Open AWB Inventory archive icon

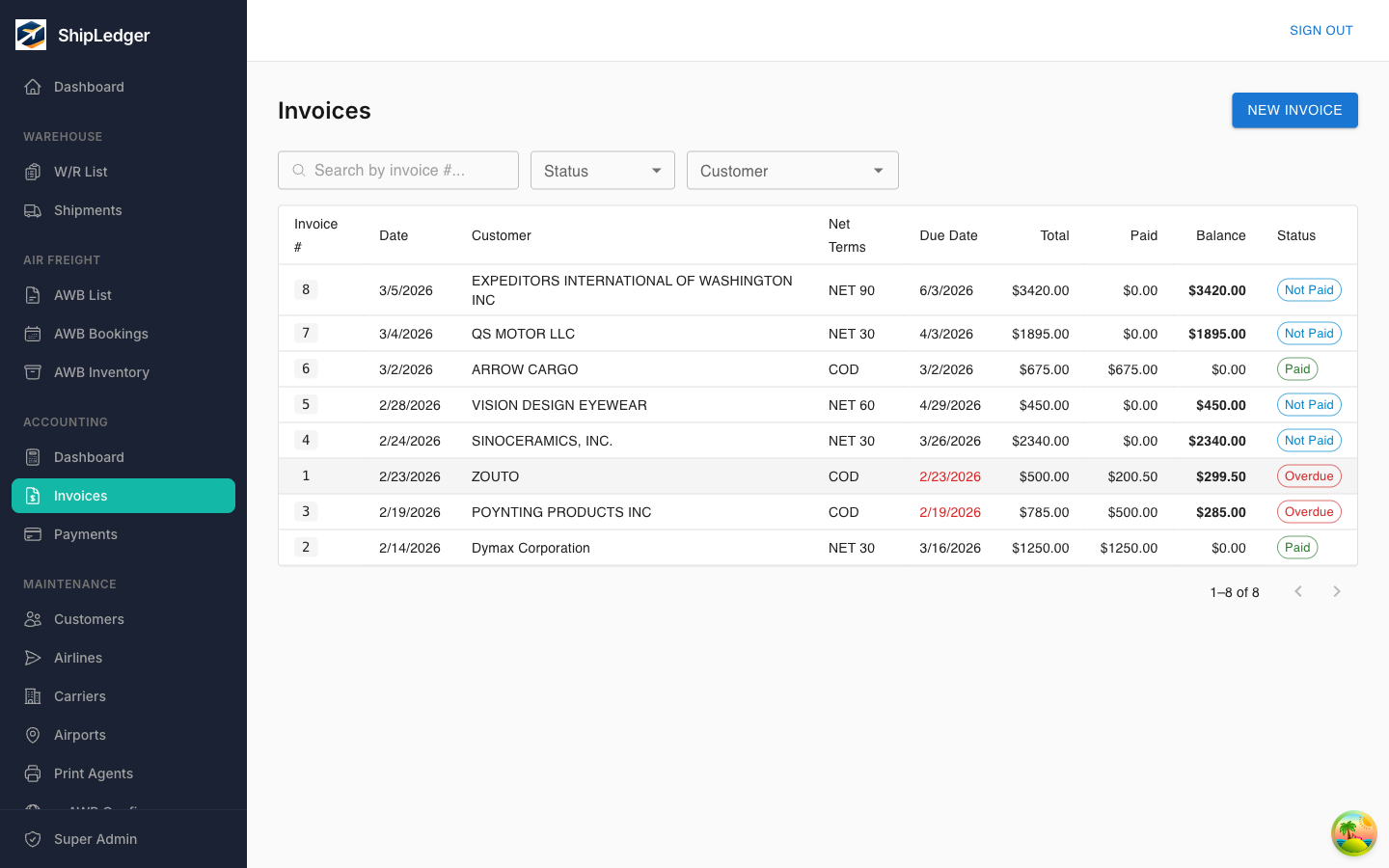coord(33,372)
